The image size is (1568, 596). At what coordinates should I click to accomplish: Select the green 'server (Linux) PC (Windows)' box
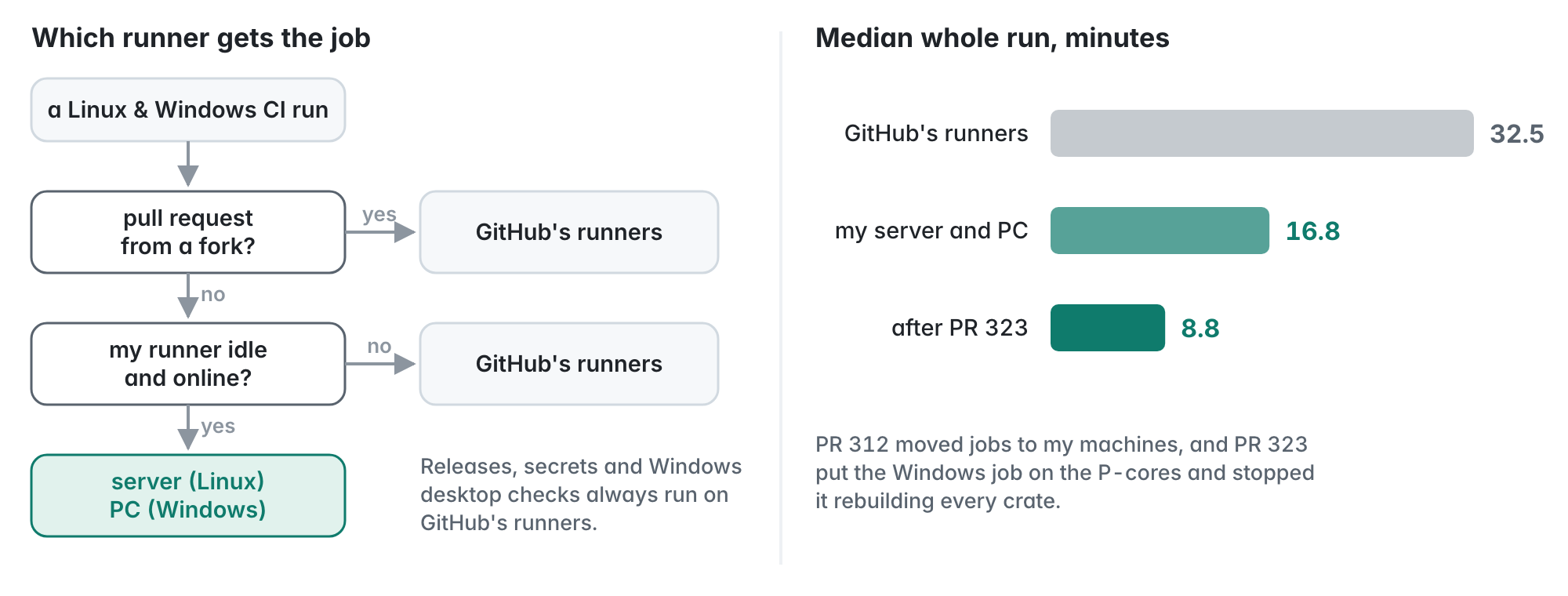188,496
